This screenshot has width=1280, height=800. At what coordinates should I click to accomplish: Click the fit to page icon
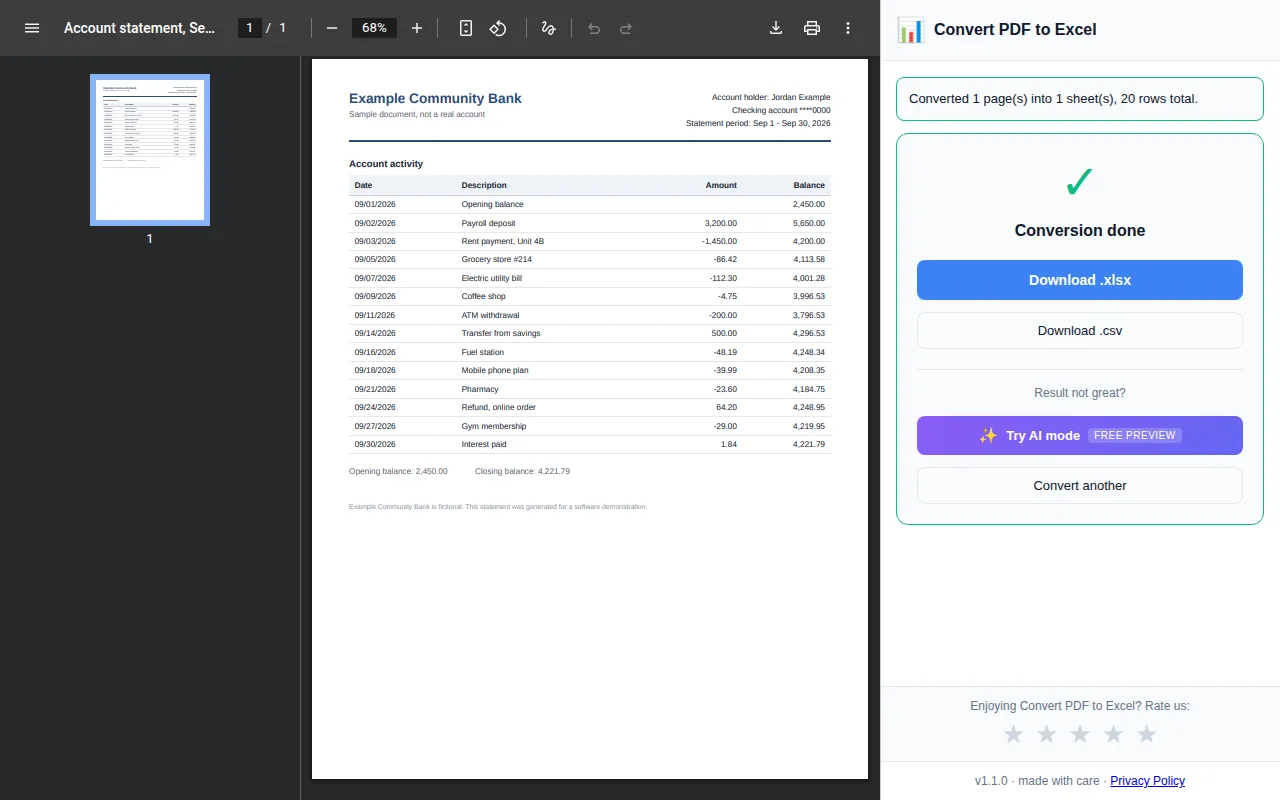pos(465,28)
